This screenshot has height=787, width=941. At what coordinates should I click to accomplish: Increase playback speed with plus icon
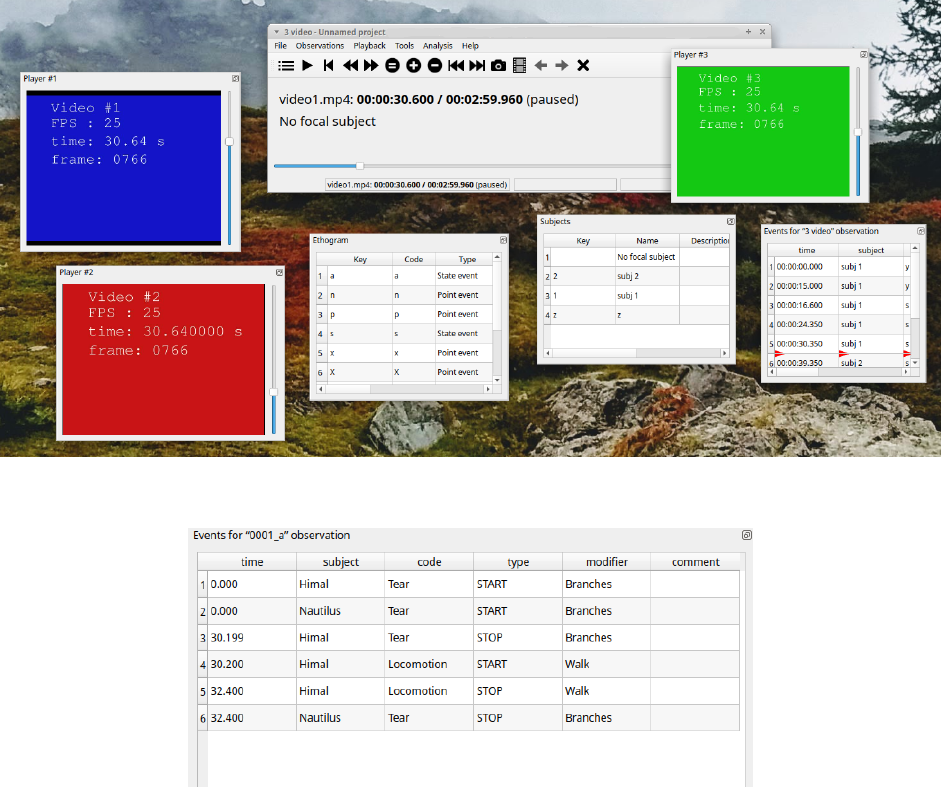point(413,65)
